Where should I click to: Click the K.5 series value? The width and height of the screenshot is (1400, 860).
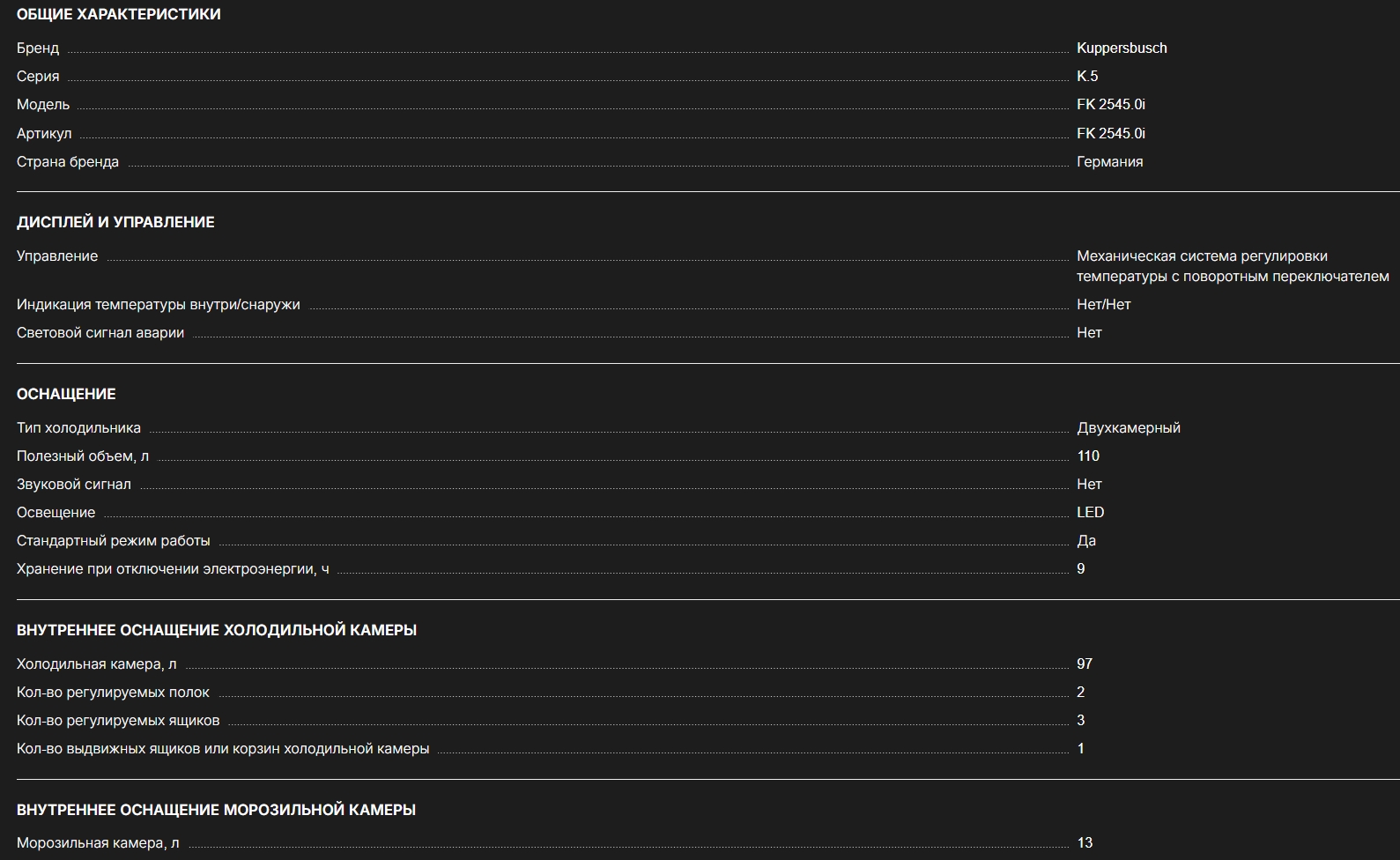pyautogui.click(x=1087, y=77)
